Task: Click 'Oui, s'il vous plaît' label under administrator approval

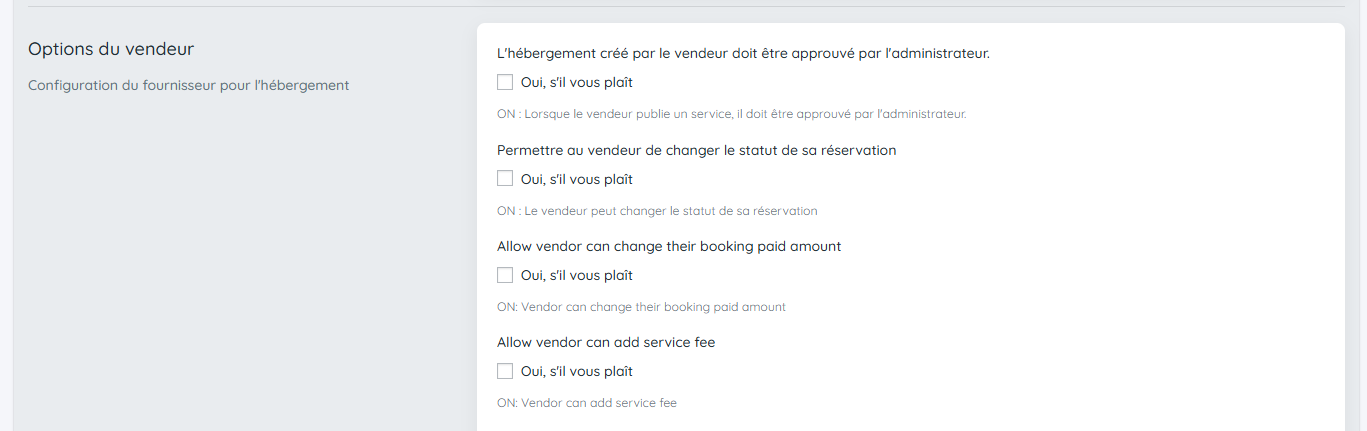Action: click(x=577, y=82)
